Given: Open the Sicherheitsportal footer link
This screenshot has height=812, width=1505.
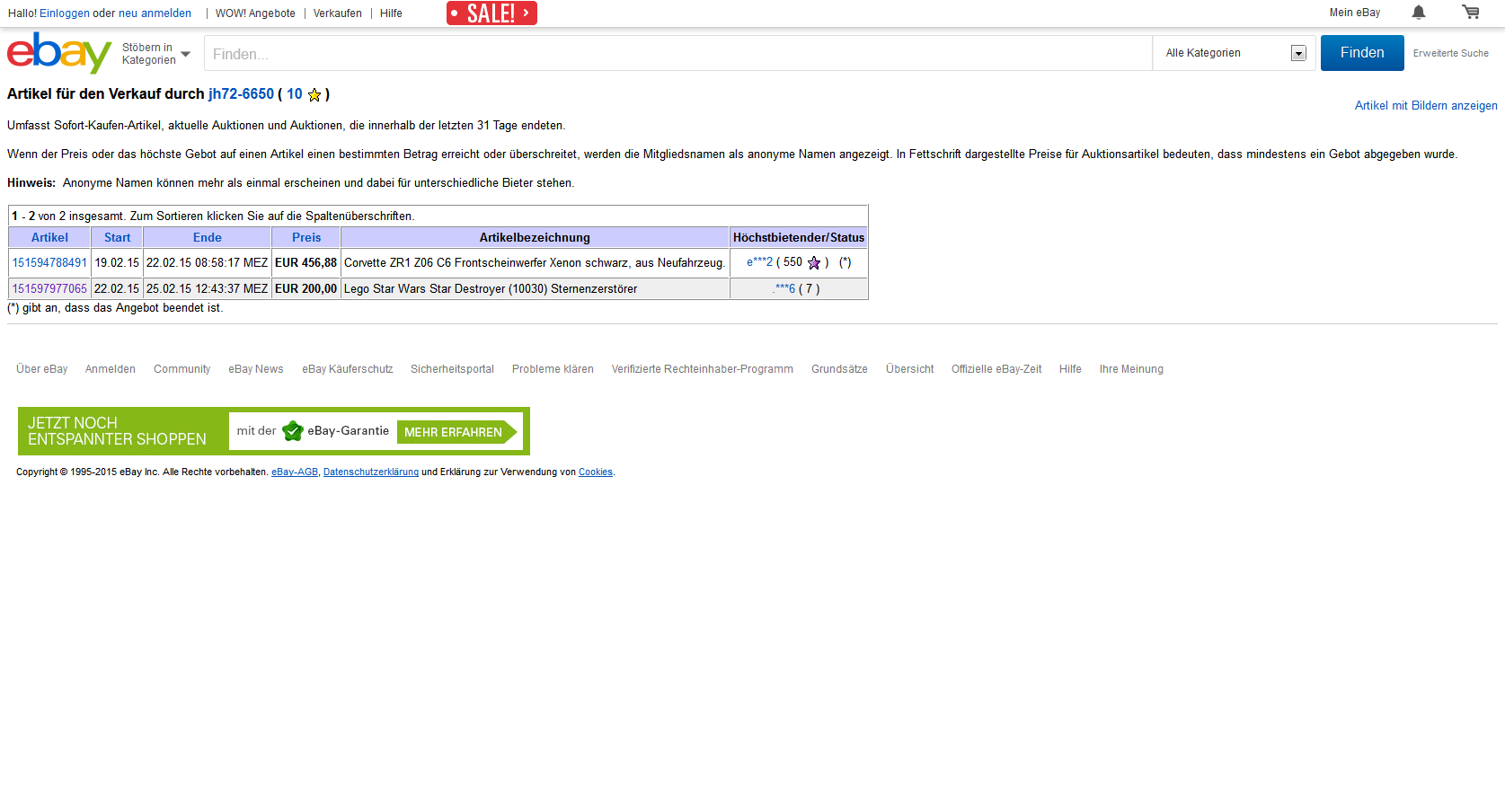Looking at the screenshot, I should click(452, 369).
